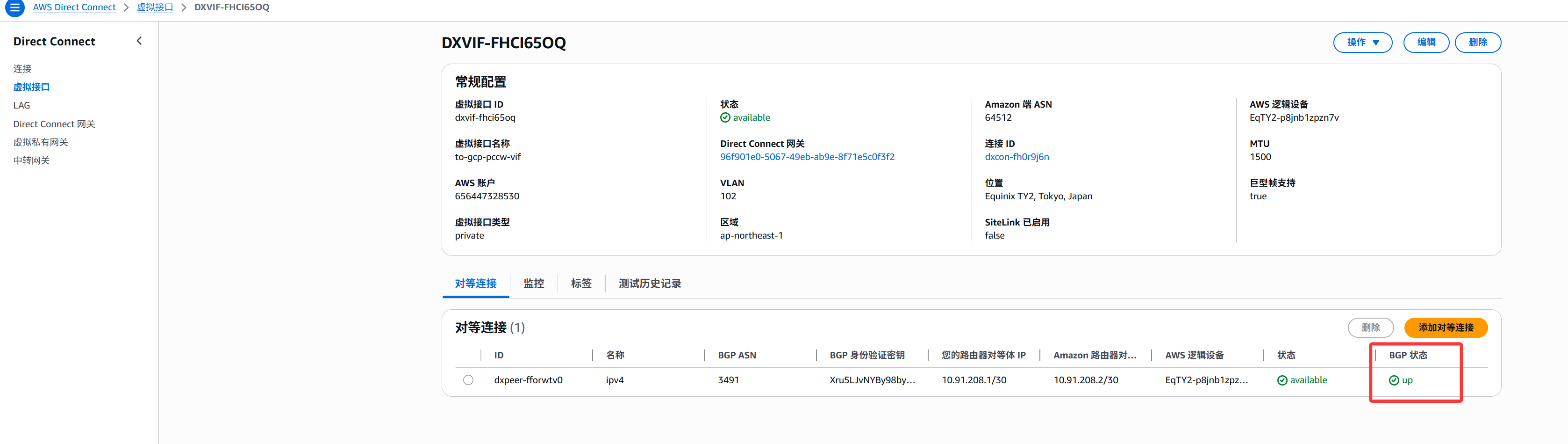This screenshot has height=444, width=1568.
Task: Click the Amazon 路由器对… column header
Action: point(1095,355)
